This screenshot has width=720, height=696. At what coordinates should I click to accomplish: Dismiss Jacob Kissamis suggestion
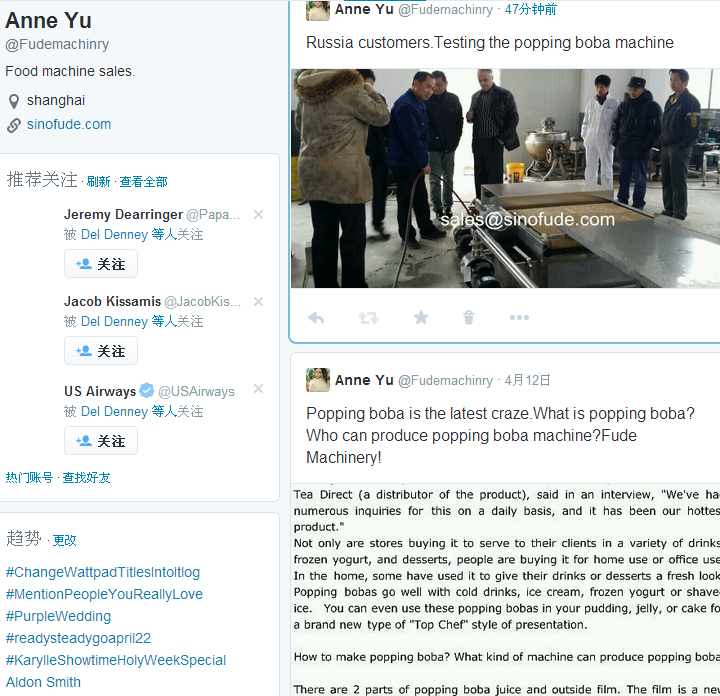coord(259,301)
